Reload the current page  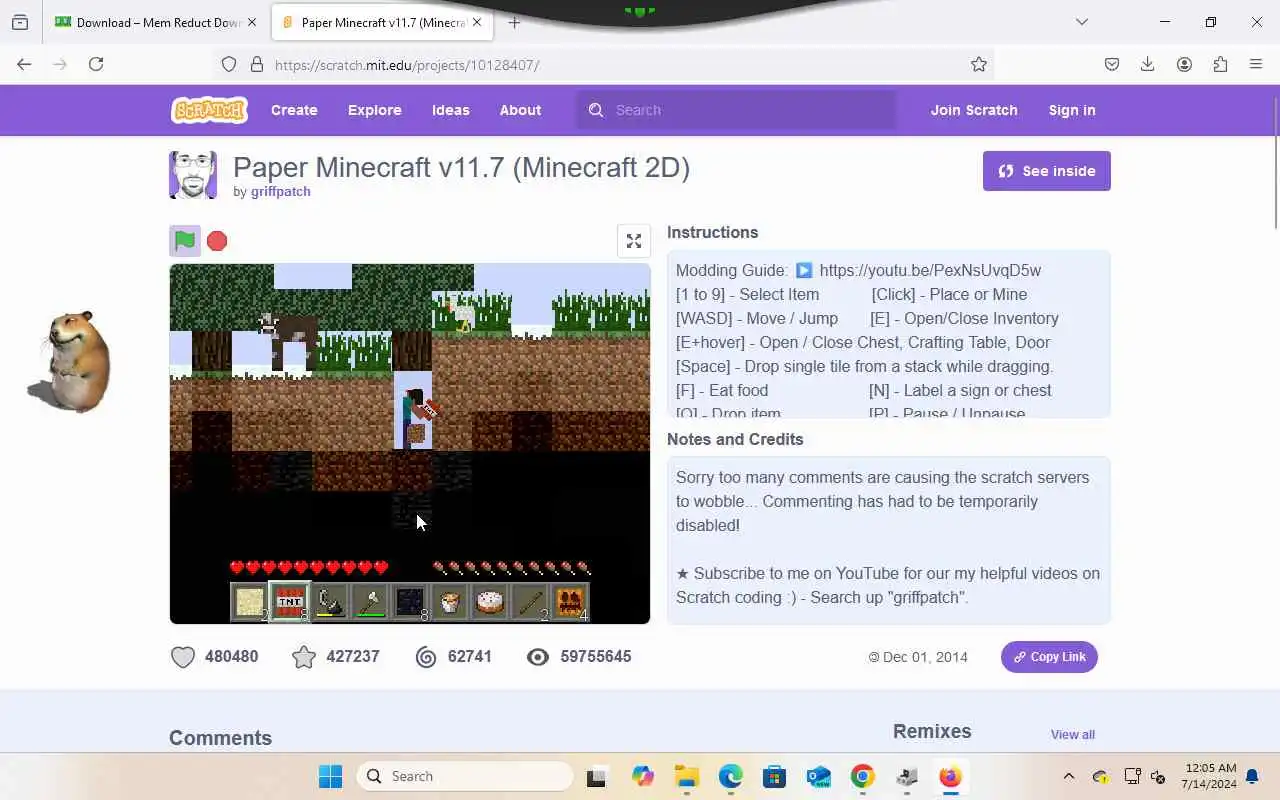(x=96, y=64)
